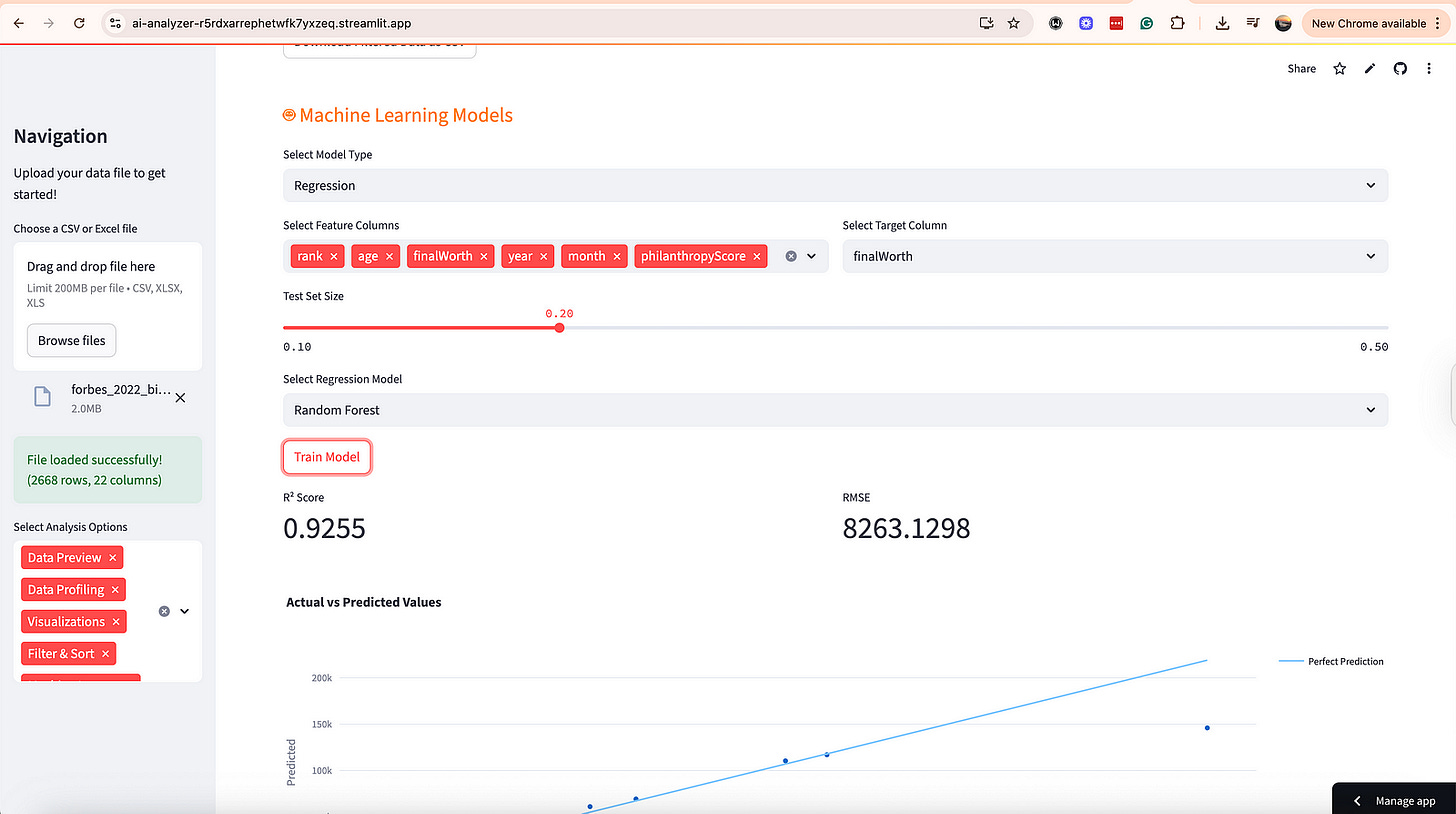Remove the year feature tag
The height and width of the screenshot is (814, 1456).
click(x=544, y=257)
